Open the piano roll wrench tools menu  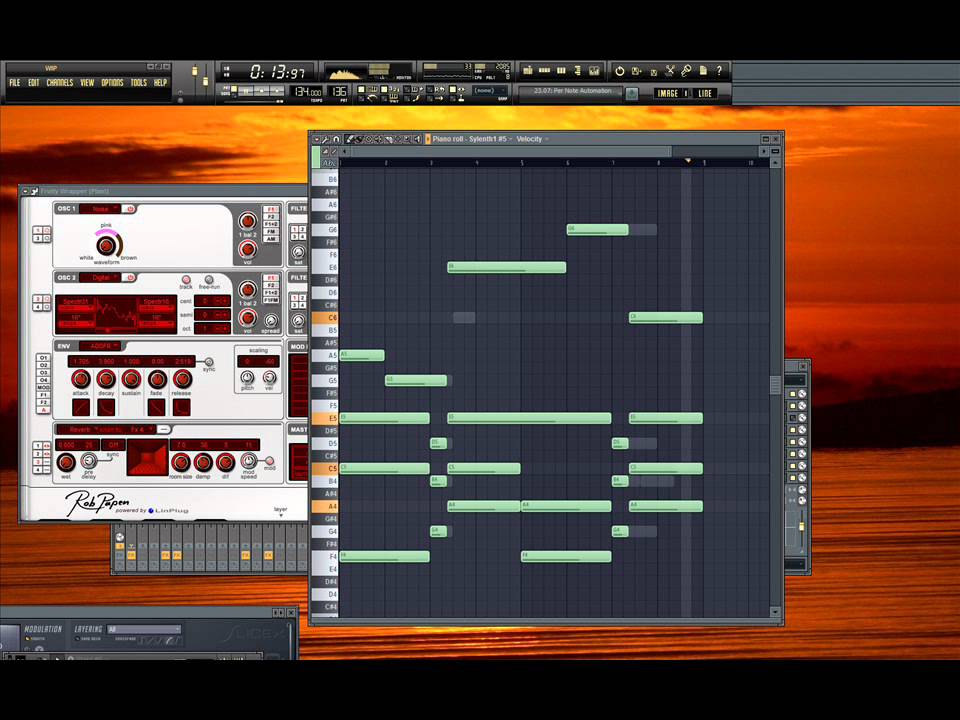pyautogui.click(x=325, y=139)
